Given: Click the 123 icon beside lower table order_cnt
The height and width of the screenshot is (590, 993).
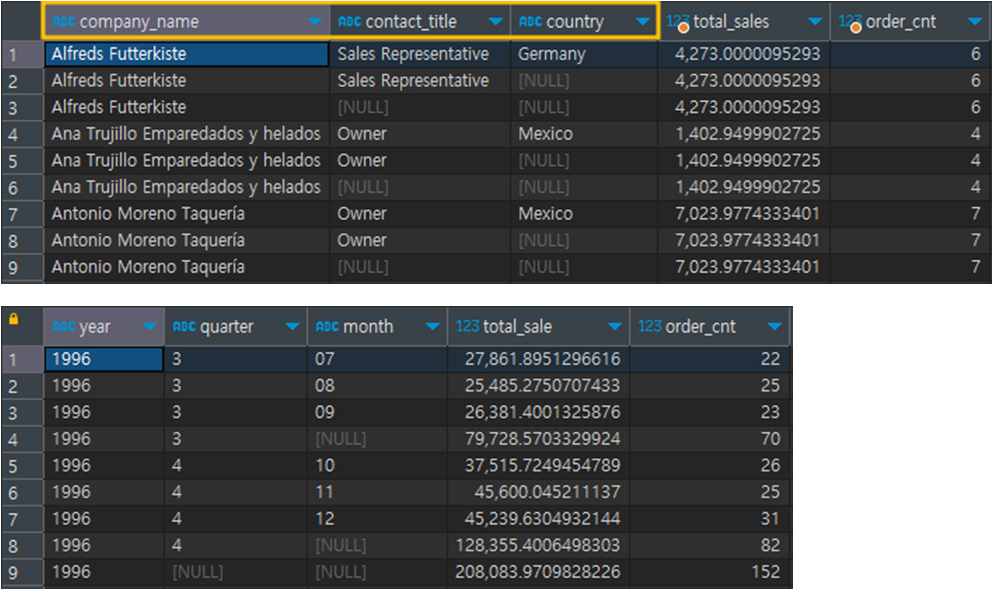Looking at the screenshot, I should coord(650,326).
